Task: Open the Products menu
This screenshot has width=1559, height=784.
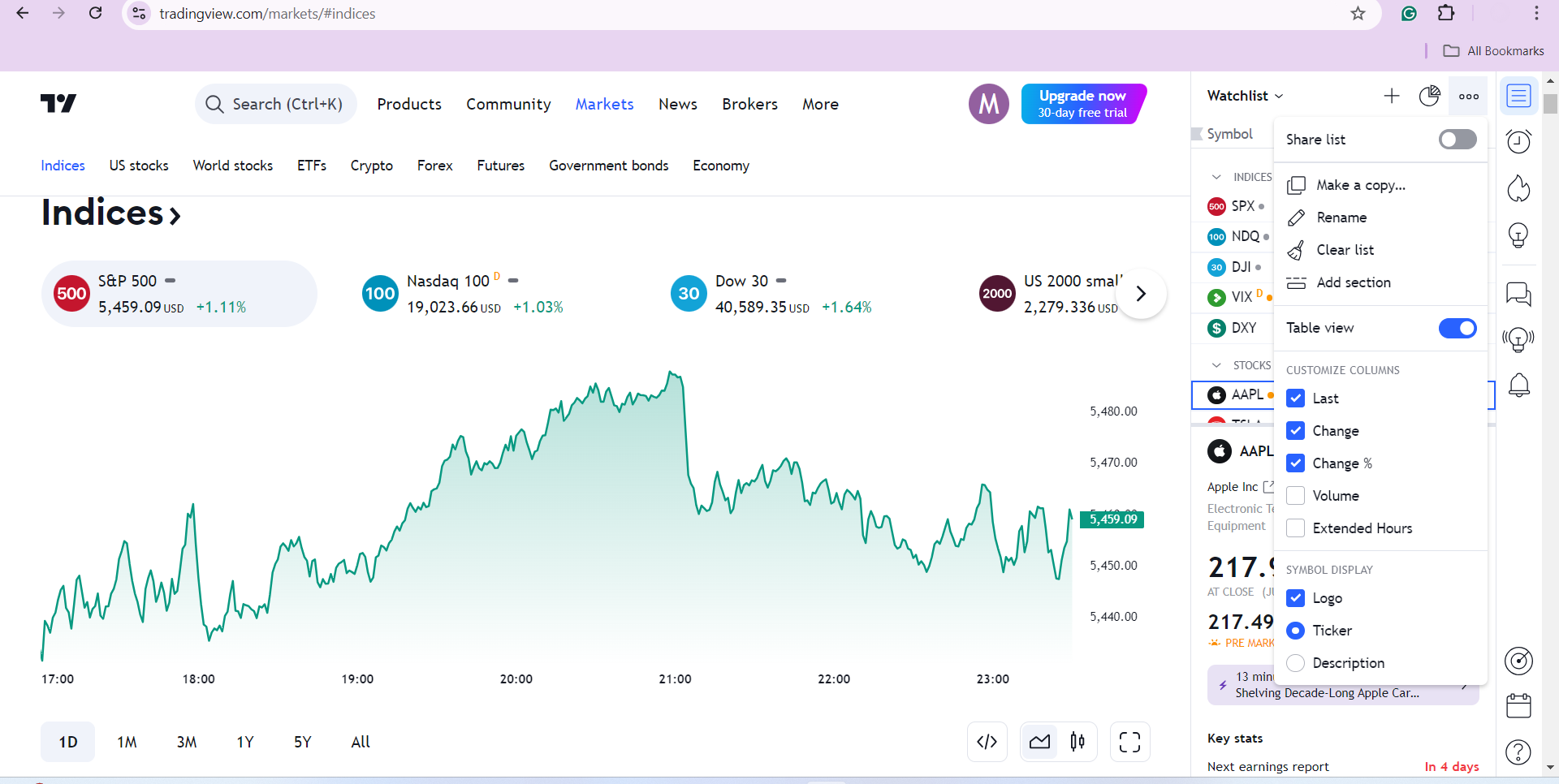Action: [x=409, y=104]
